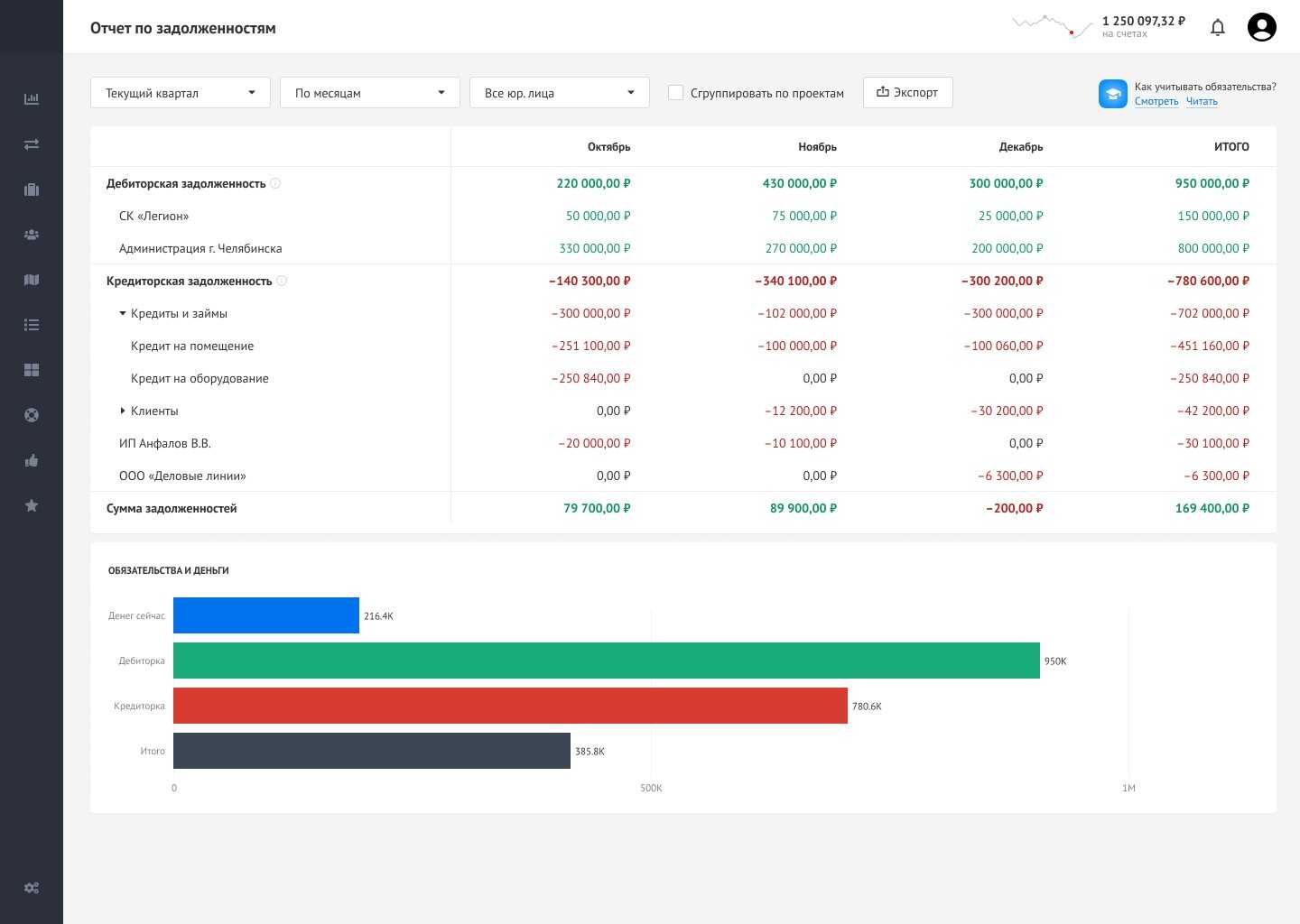The width and height of the screenshot is (1300, 924).
Task: Open the По месяцам grouping dropdown
Action: coord(370,93)
